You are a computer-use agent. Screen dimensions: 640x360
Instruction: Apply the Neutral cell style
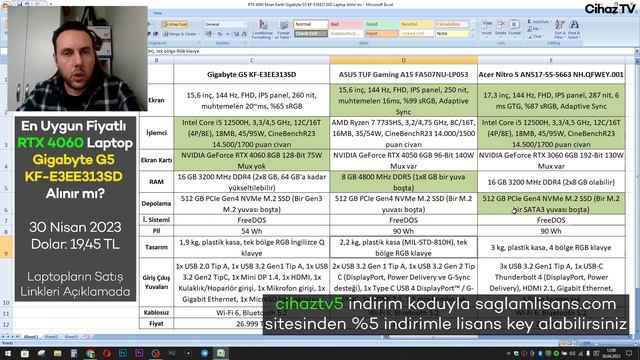[416, 24]
